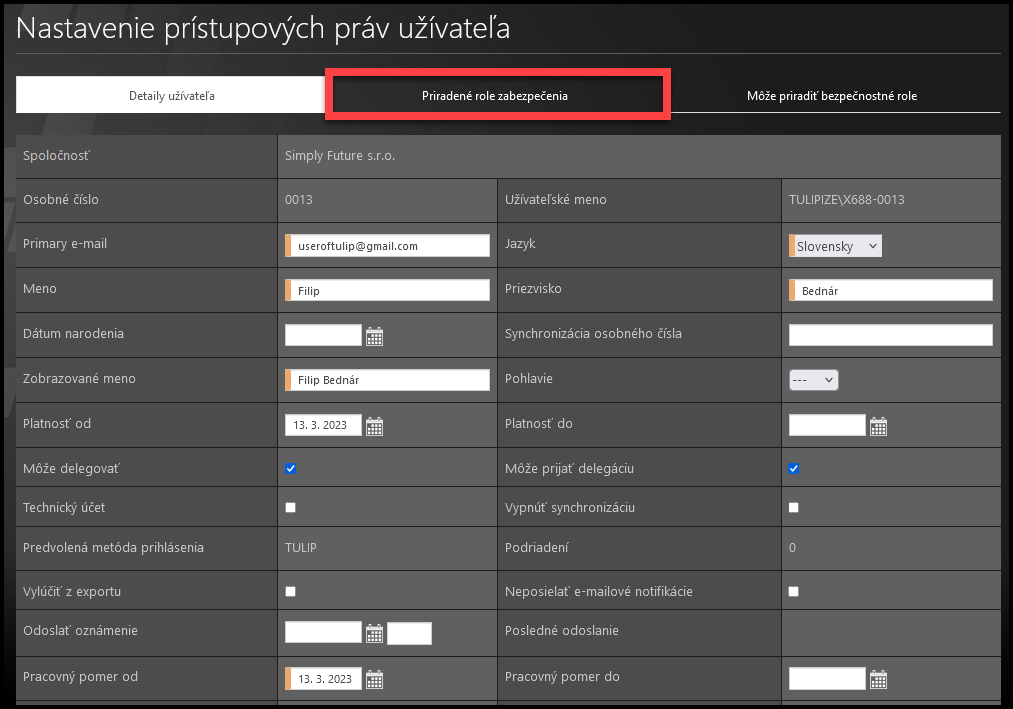Image resolution: width=1013 pixels, height=709 pixels.
Task: Click calendar icon beside Odoslať oznámenie
Action: point(374,633)
